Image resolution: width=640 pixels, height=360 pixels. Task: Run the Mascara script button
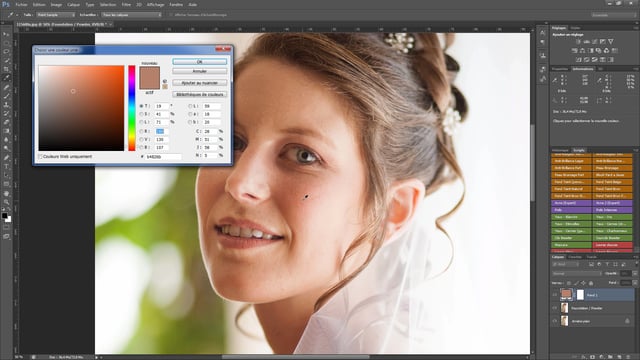click(x=571, y=245)
